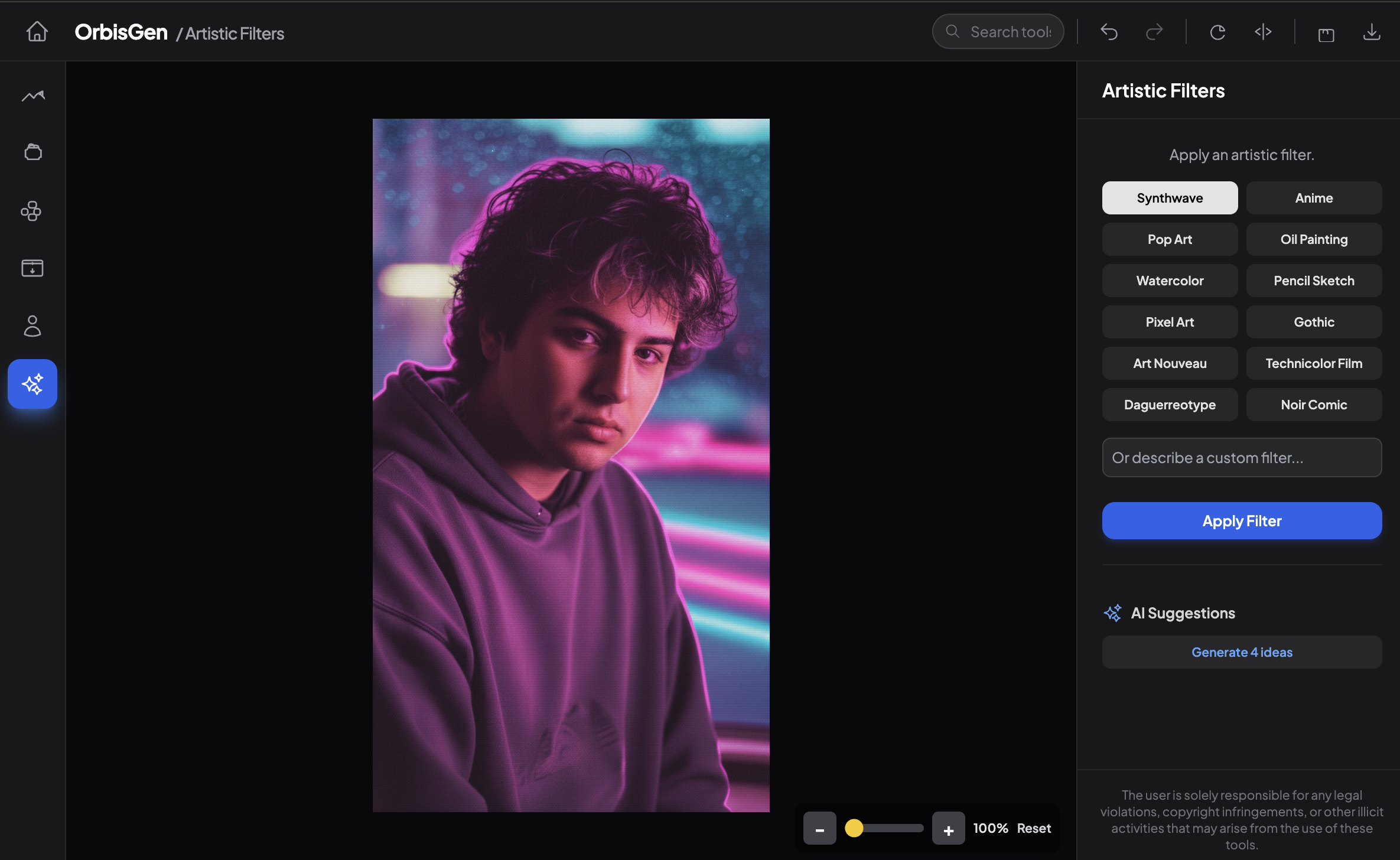Select the Synthwave filter option
This screenshot has height=860, width=1400.
pos(1170,198)
